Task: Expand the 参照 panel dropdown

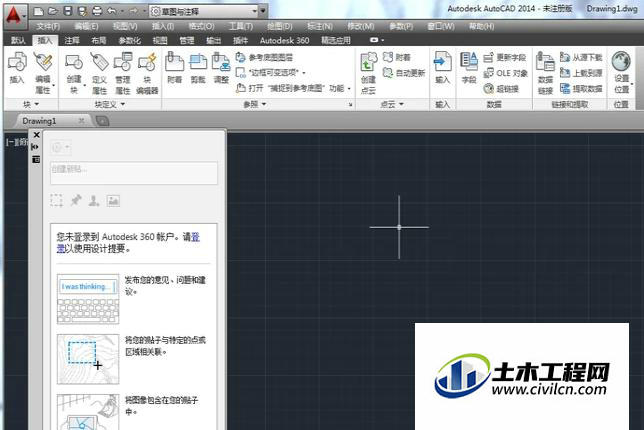Action: [255, 105]
